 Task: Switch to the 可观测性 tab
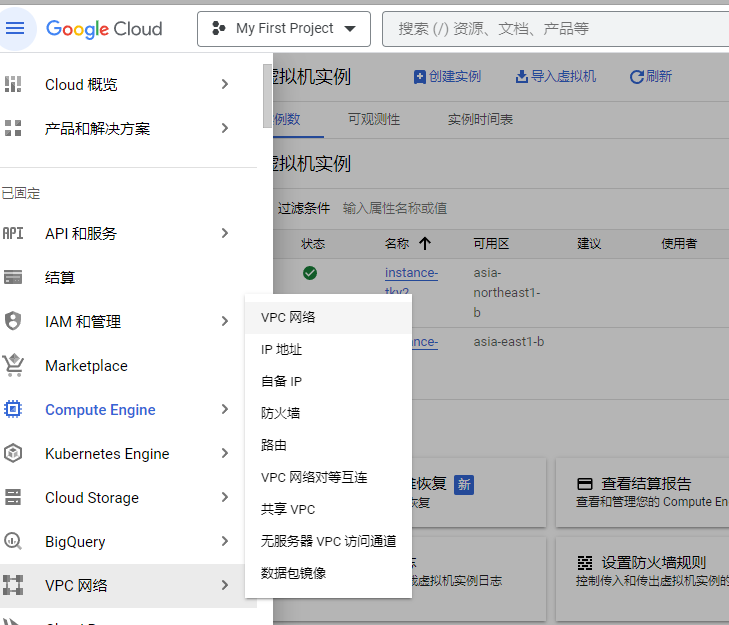374,119
